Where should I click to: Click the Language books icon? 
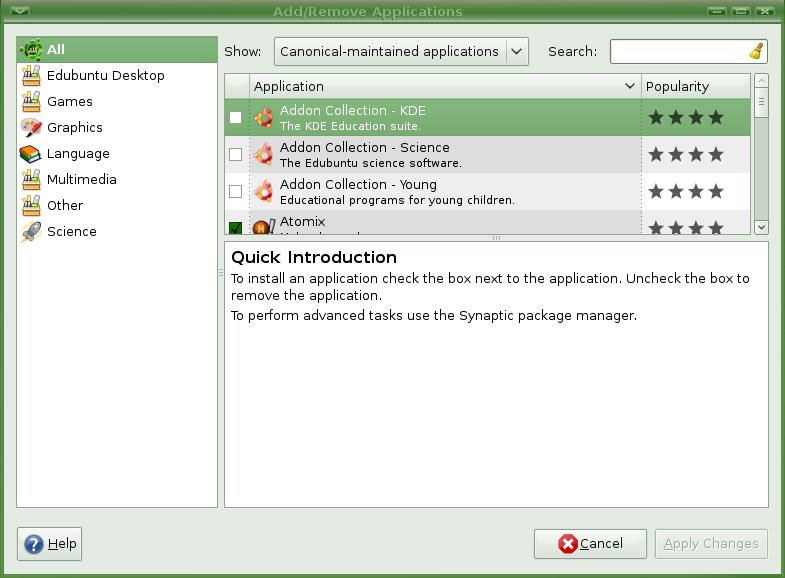coord(31,153)
